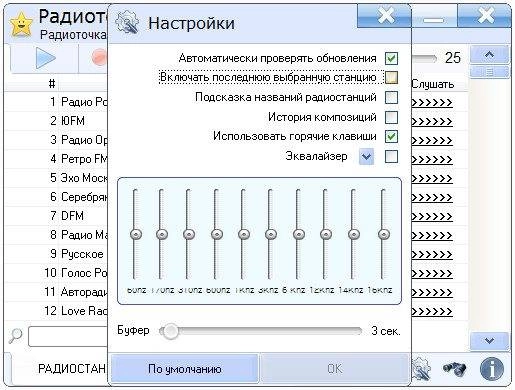
Task: Click the gear icon in main window bottom bar
Action: point(421,369)
